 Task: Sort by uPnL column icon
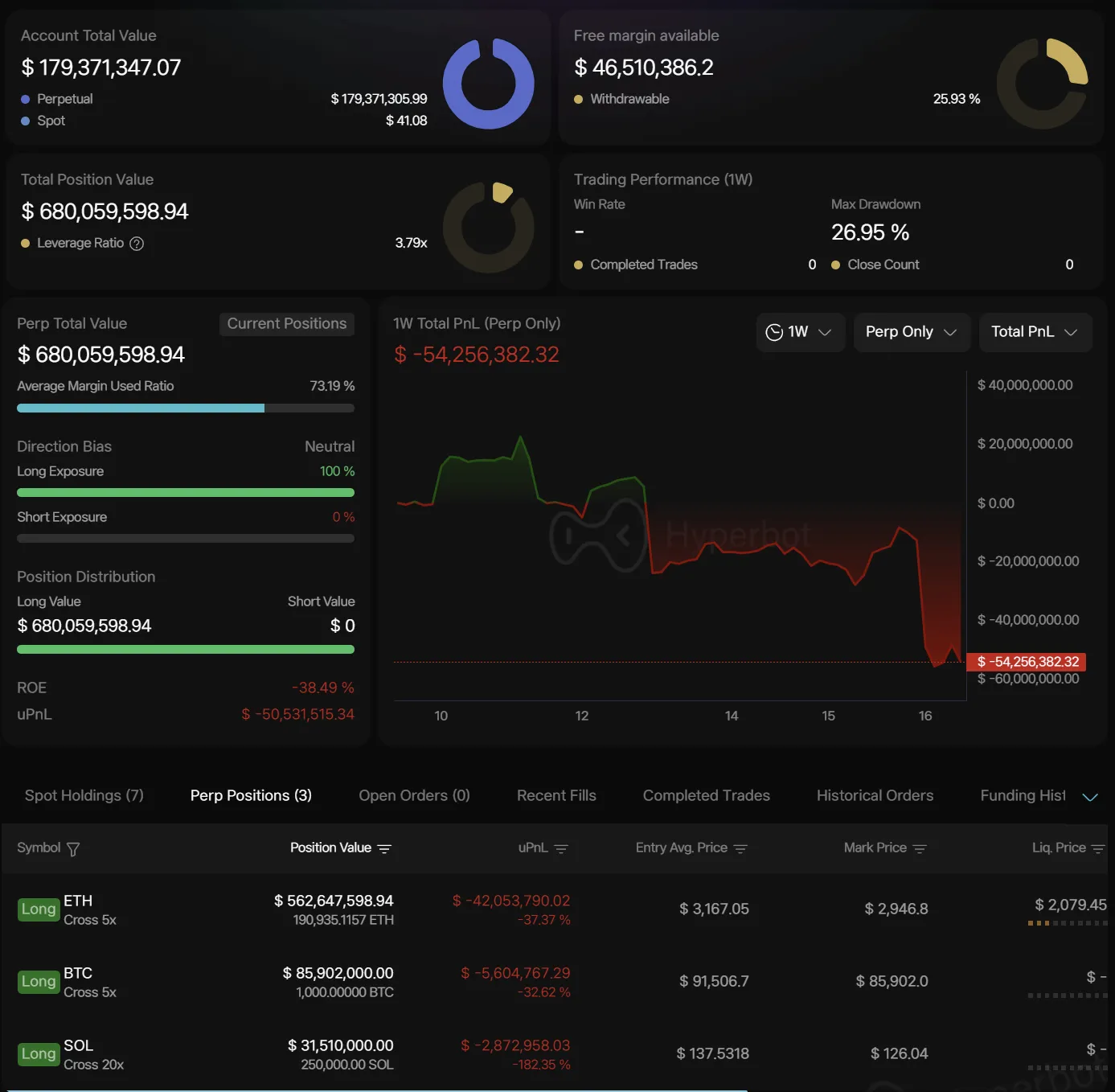coord(561,849)
